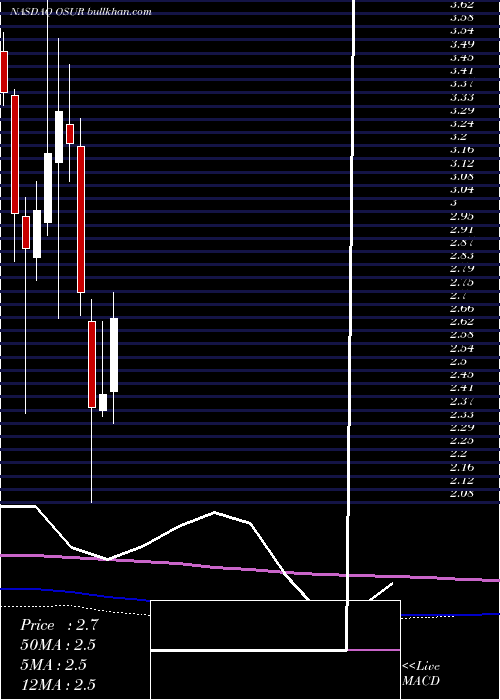Click the 3.08 price axis label
The width and height of the screenshot is (500, 700).
click(462, 176)
